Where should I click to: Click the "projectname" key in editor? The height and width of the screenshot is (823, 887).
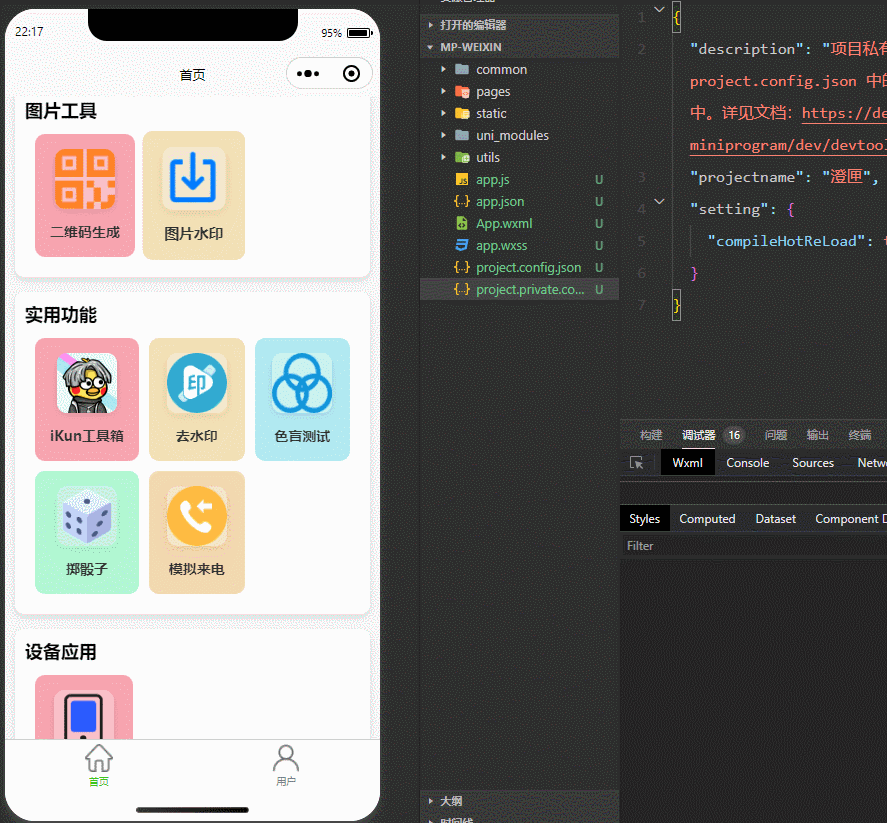click(x=751, y=177)
